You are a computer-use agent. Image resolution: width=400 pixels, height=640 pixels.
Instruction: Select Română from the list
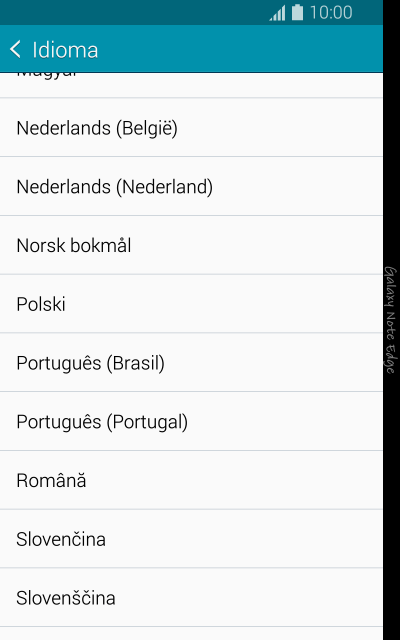tap(191, 480)
